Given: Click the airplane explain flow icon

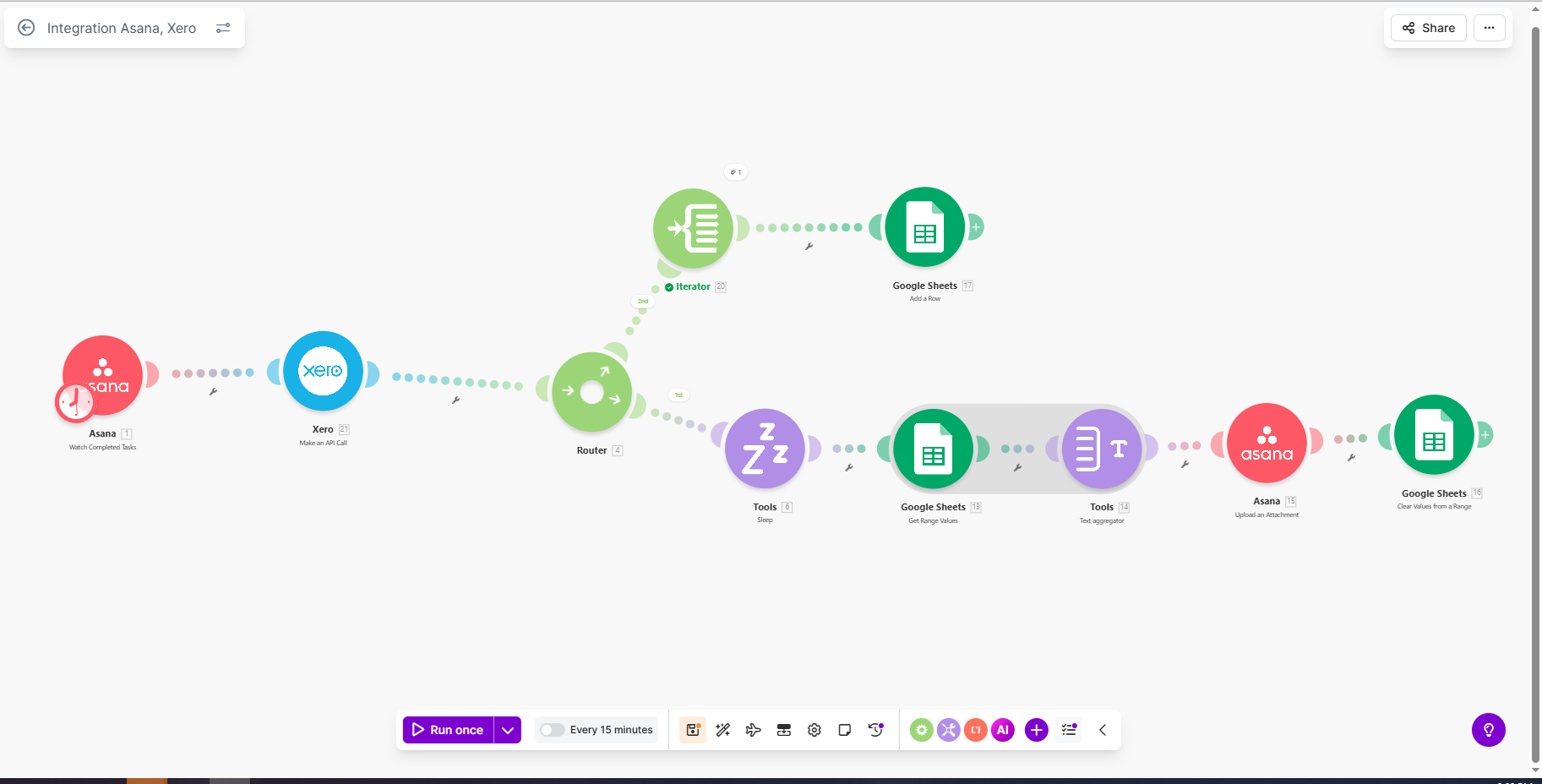Looking at the screenshot, I should point(754,730).
